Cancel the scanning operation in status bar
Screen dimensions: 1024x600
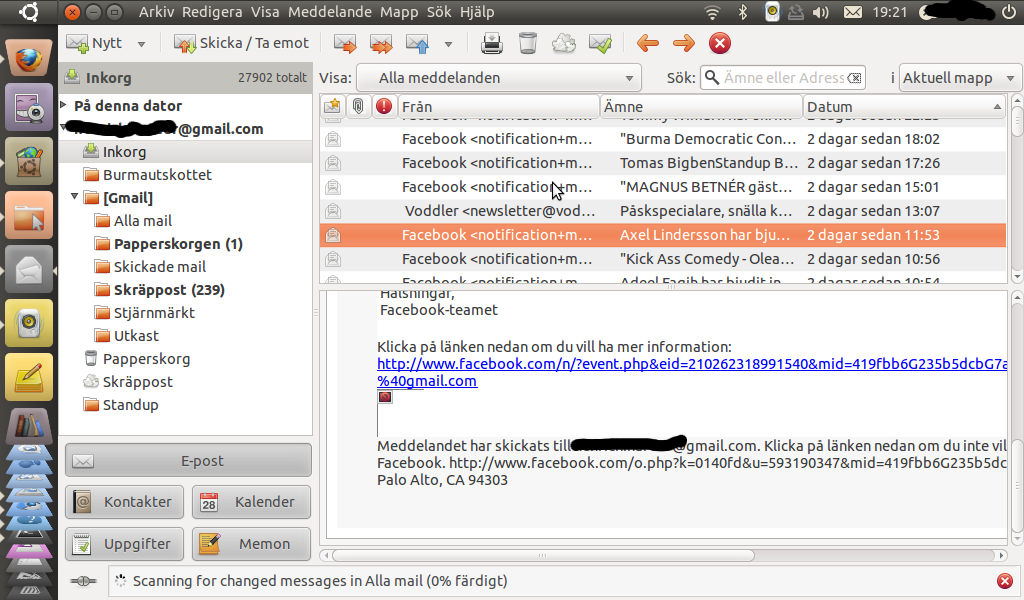pos(1005,580)
